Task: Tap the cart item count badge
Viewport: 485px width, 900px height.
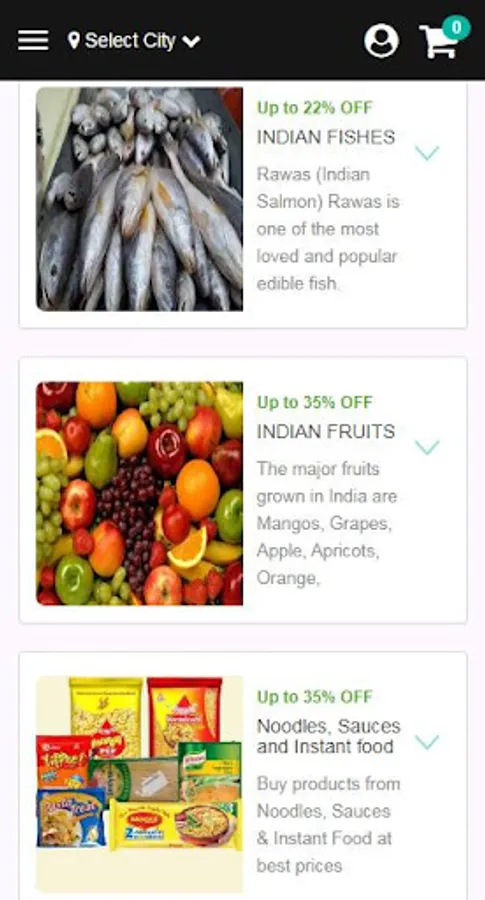Action: [456, 28]
